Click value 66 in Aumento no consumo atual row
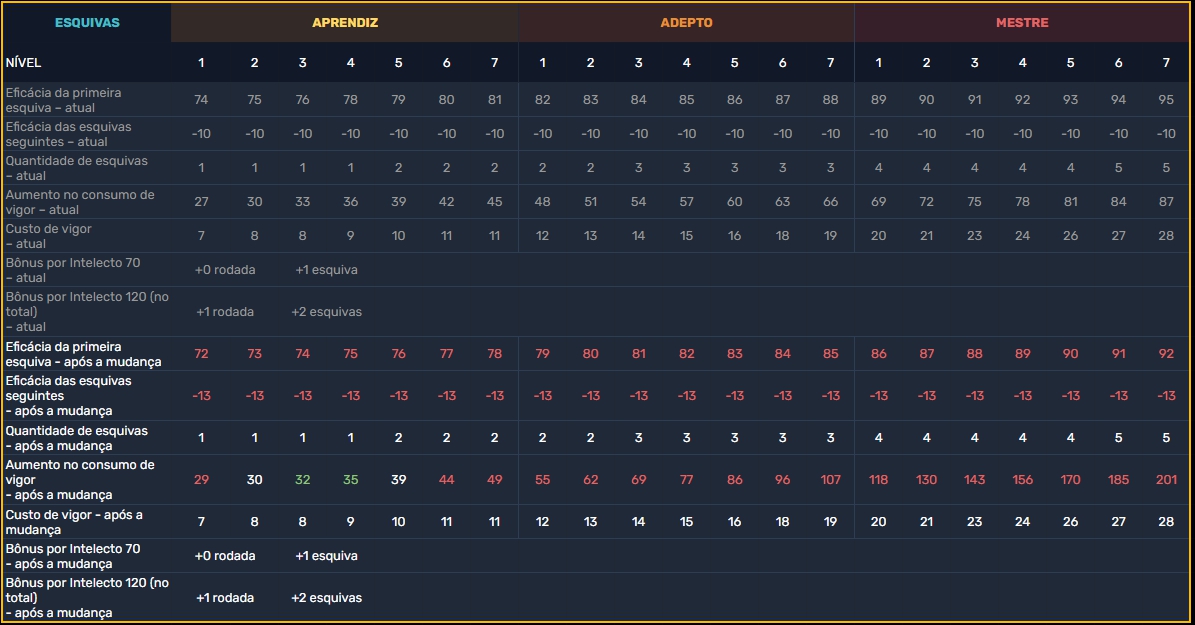1195x625 pixels. click(x=830, y=202)
